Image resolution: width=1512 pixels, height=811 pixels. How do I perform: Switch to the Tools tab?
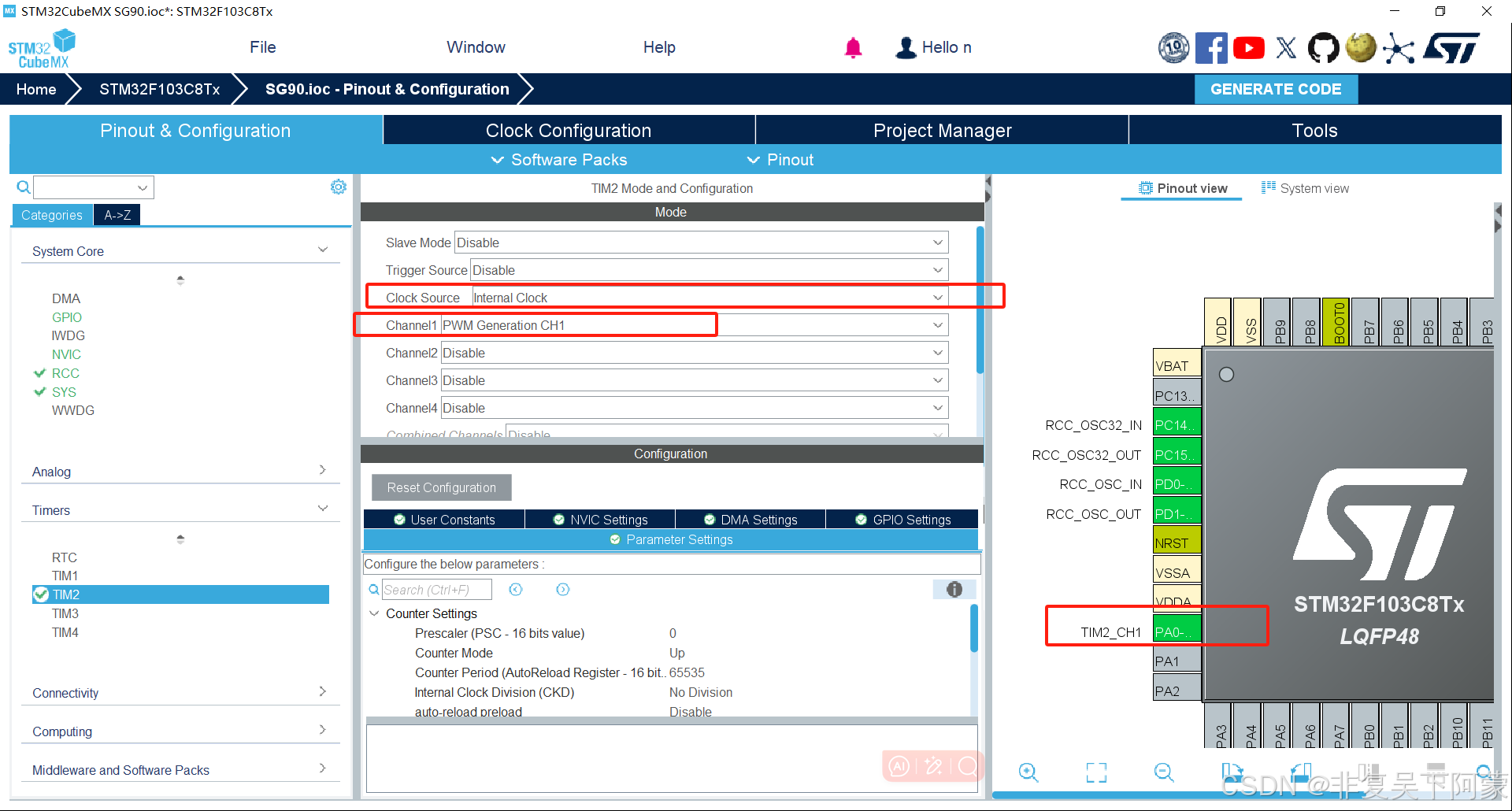pyautogui.click(x=1314, y=130)
